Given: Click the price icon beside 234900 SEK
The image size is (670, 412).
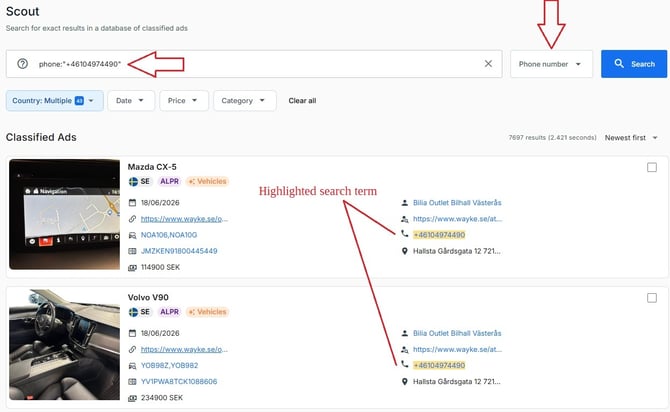Looking at the screenshot, I should 132,398.
